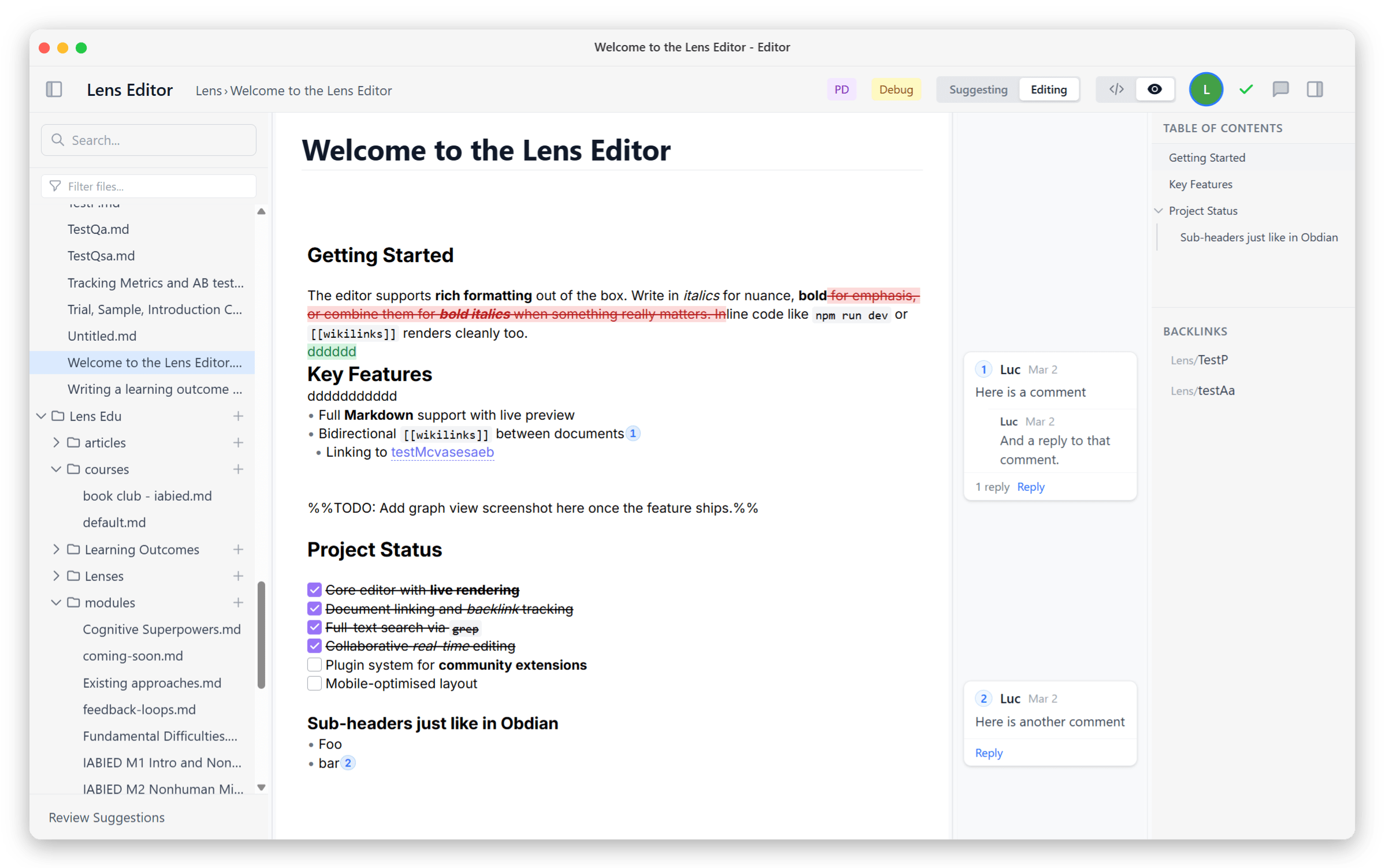Add new item to articles folder

tap(238, 443)
